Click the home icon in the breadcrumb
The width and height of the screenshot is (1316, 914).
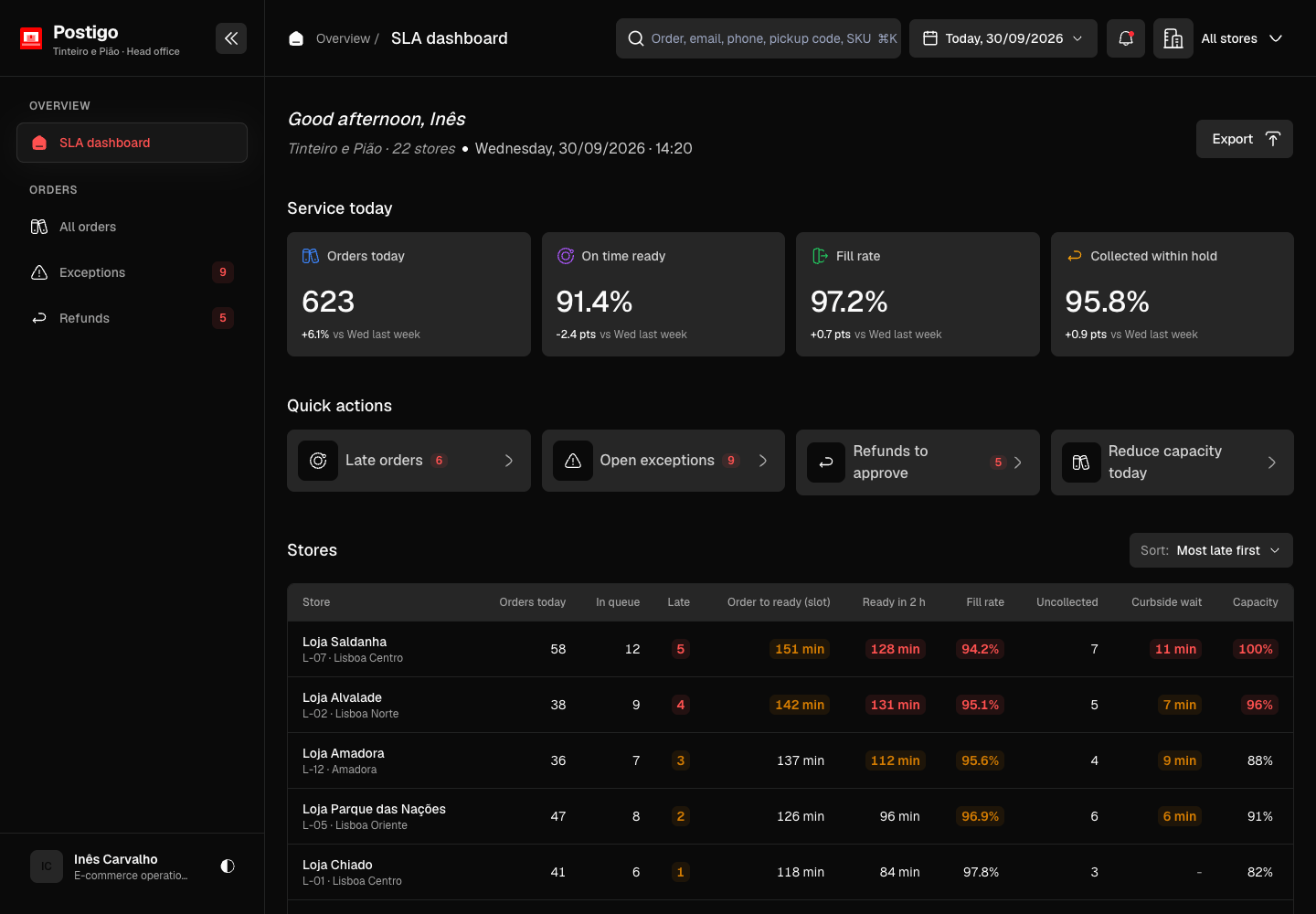coord(296,38)
